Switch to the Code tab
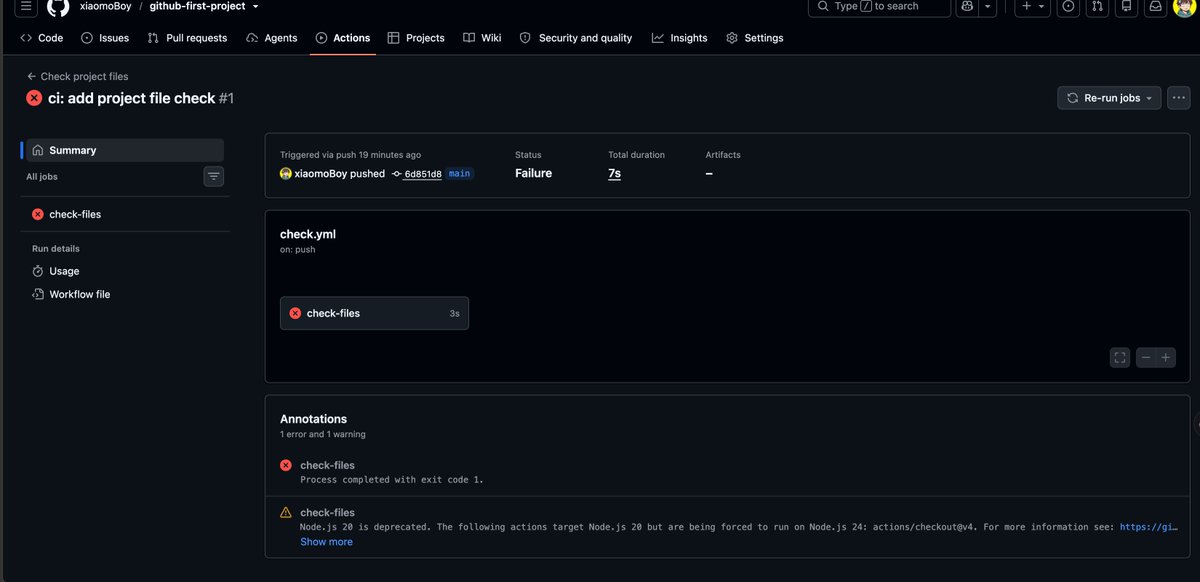 (42, 38)
